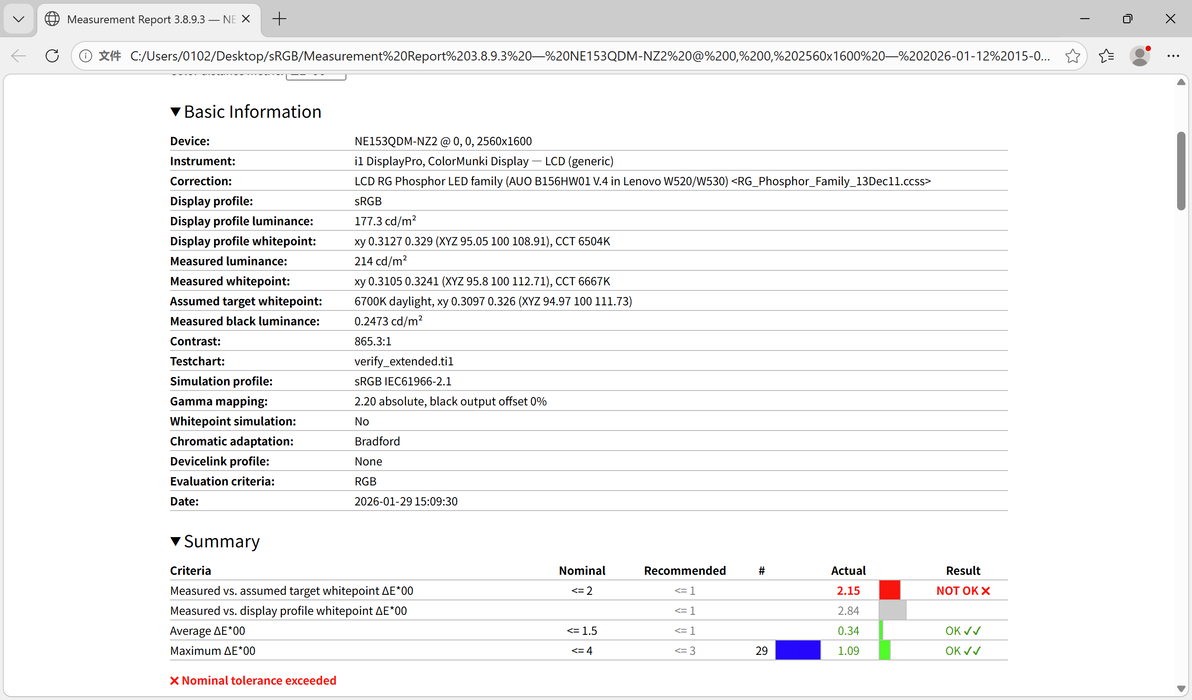The image size is (1192, 700).
Task: Reload the measurement report page
Action: pos(52,55)
